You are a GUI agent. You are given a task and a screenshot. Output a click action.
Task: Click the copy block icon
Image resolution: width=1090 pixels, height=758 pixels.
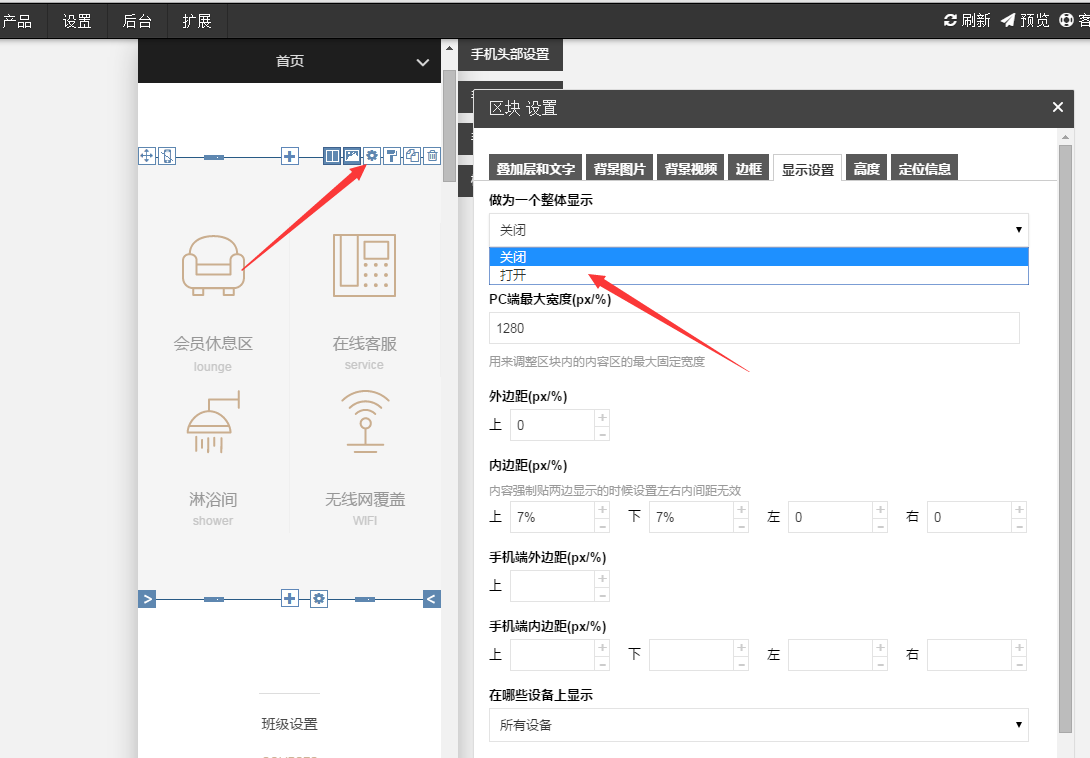(412, 156)
